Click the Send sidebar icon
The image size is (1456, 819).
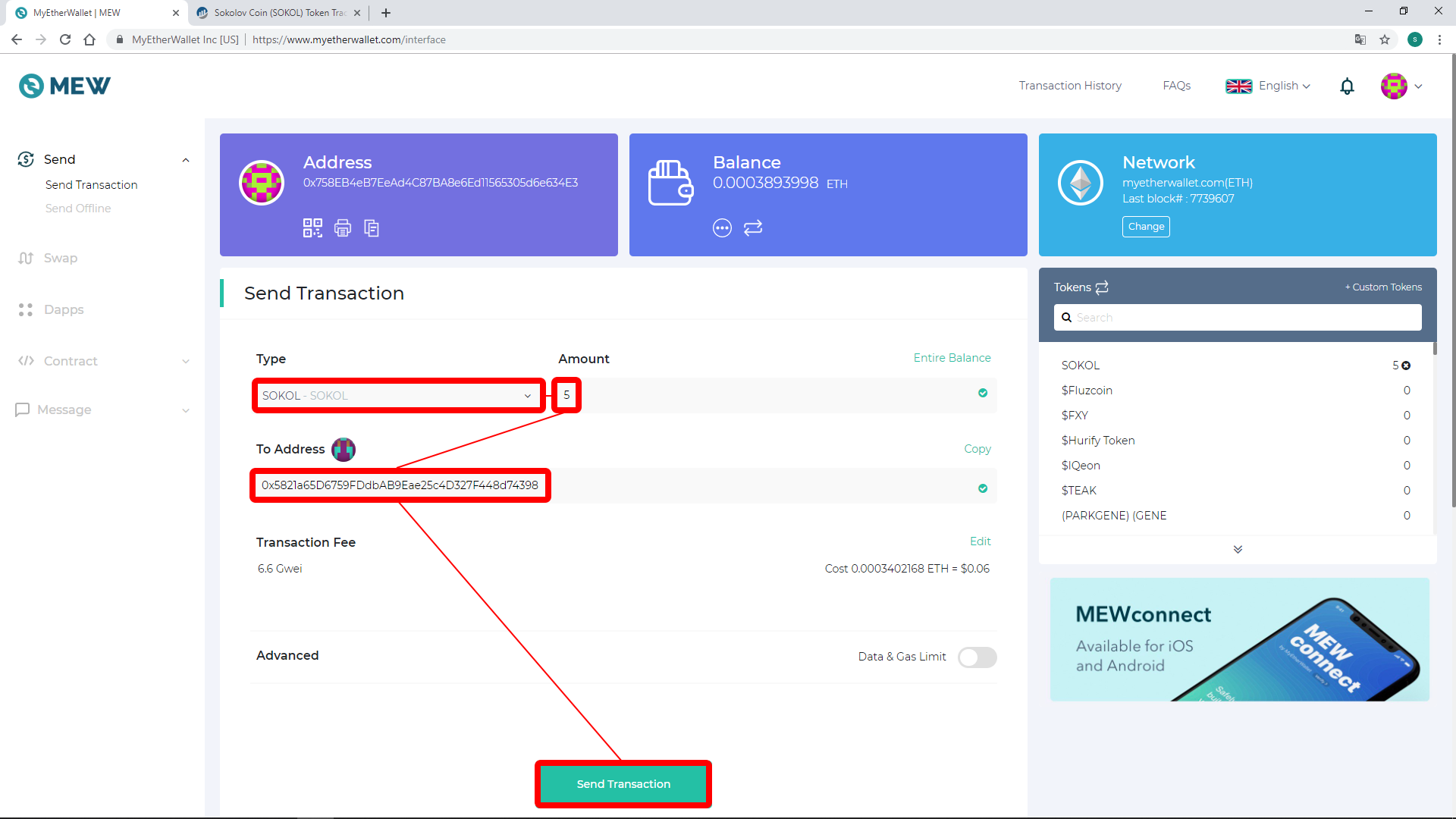click(x=26, y=159)
